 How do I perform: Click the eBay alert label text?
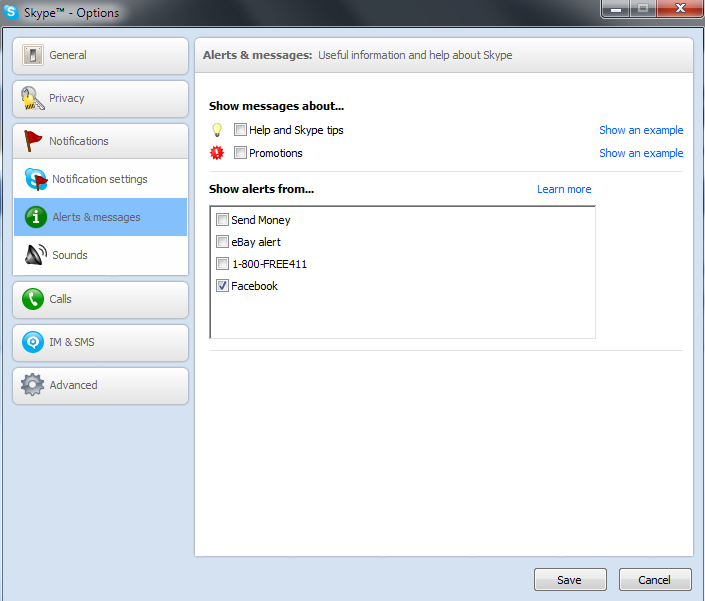pos(256,242)
